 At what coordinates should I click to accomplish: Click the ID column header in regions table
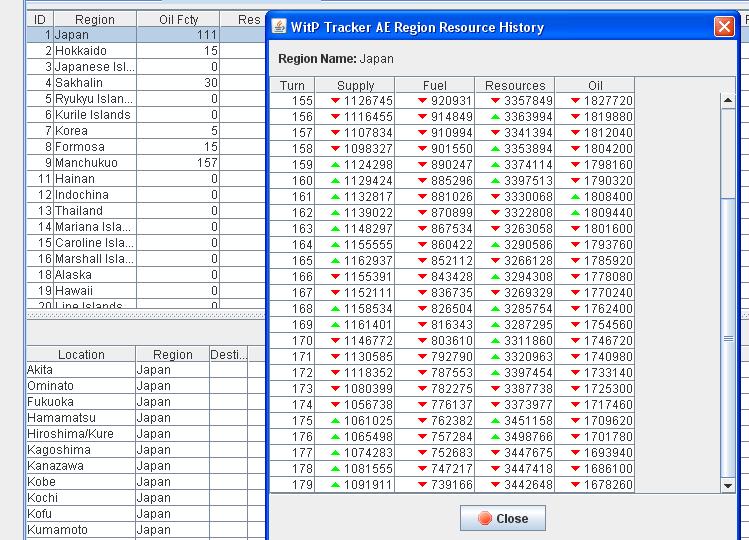coord(40,19)
